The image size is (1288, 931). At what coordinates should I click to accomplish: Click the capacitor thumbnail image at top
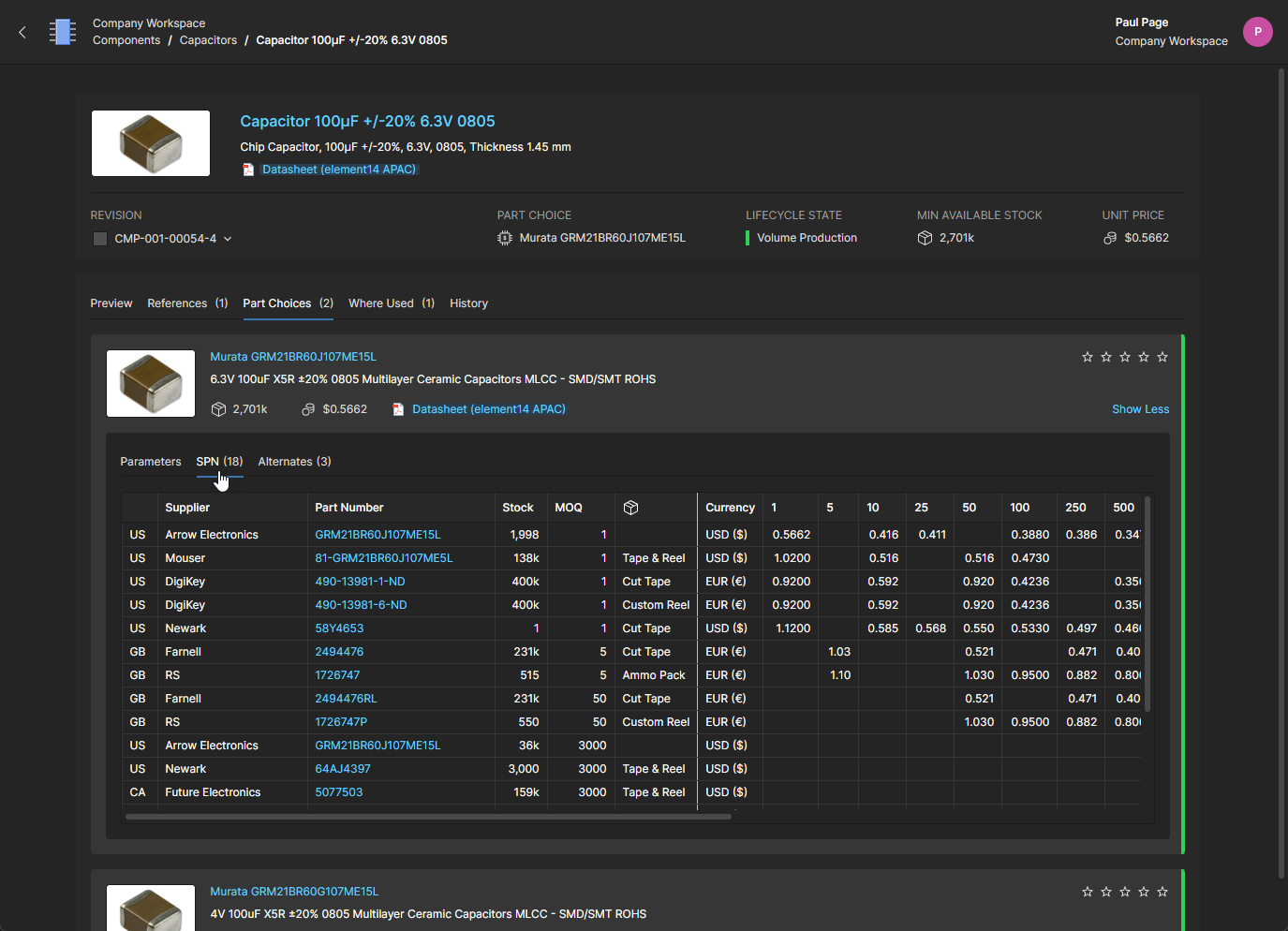coord(151,143)
